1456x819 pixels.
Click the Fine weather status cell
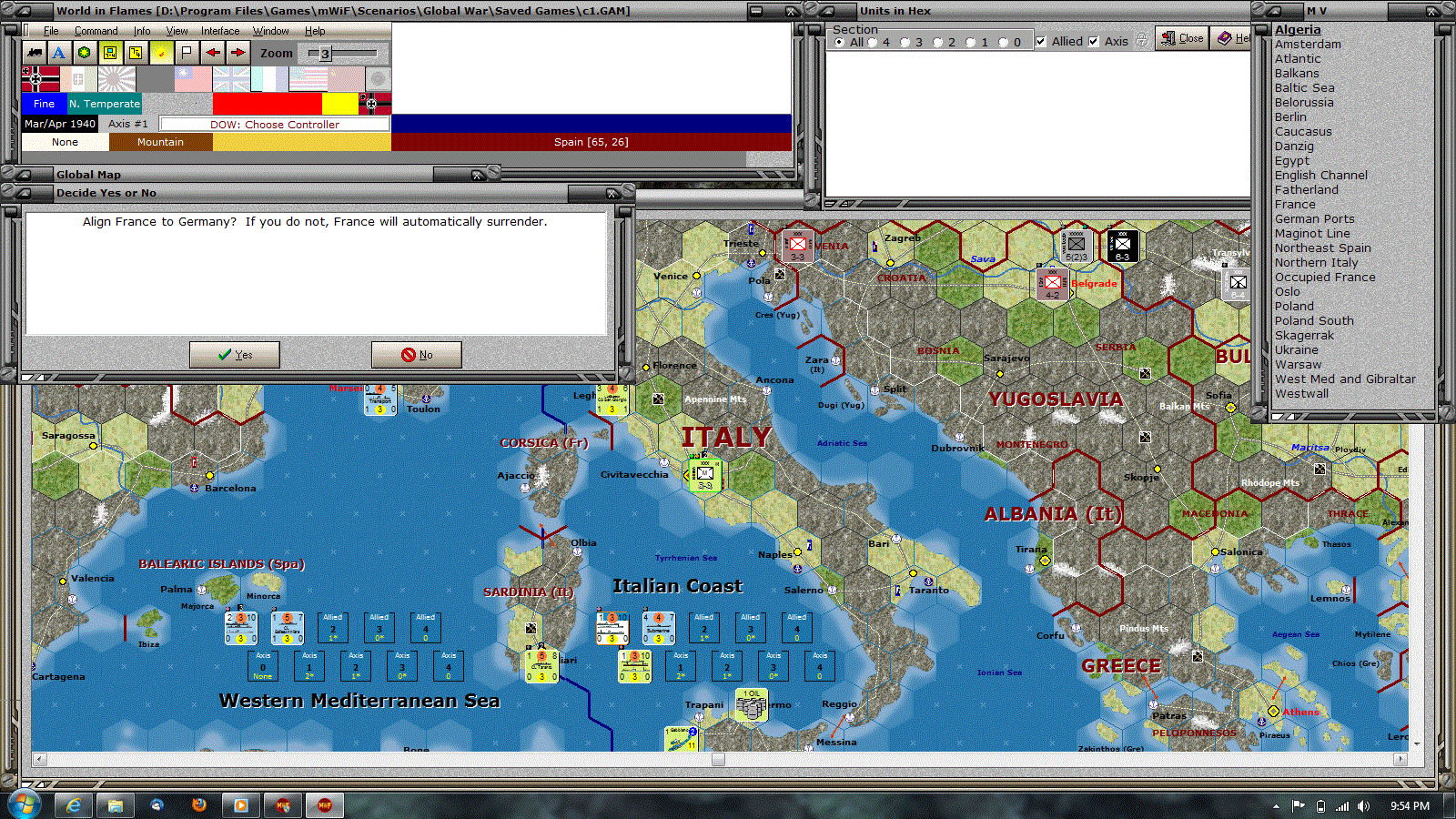(45, 104)
